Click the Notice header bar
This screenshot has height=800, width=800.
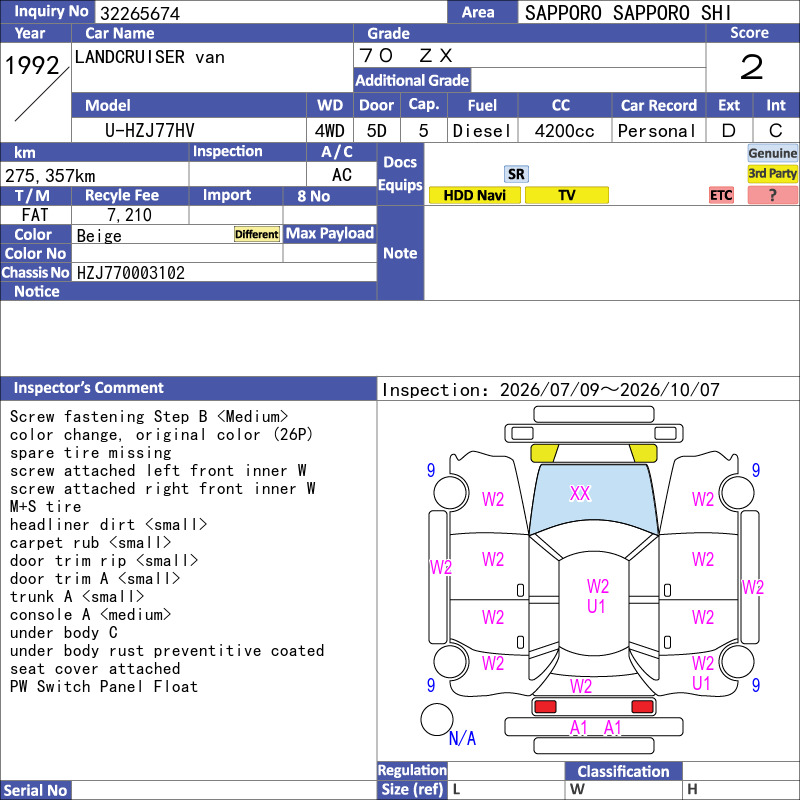pos(188,291)
